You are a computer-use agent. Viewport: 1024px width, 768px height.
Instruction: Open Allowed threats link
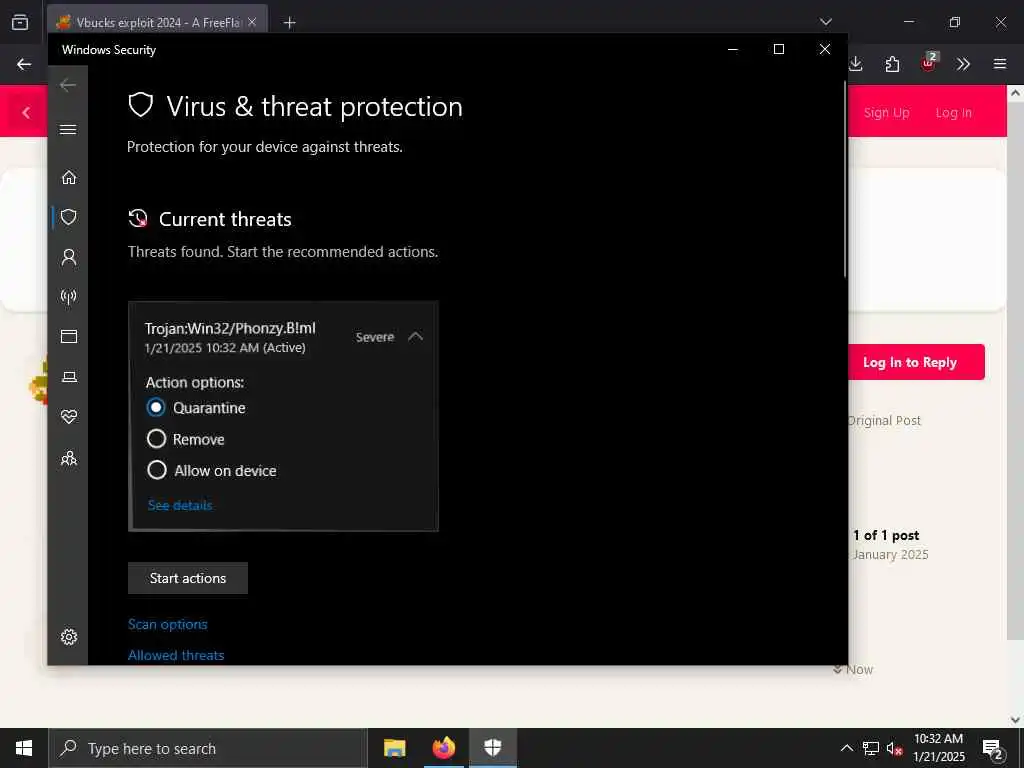(176, 655)
